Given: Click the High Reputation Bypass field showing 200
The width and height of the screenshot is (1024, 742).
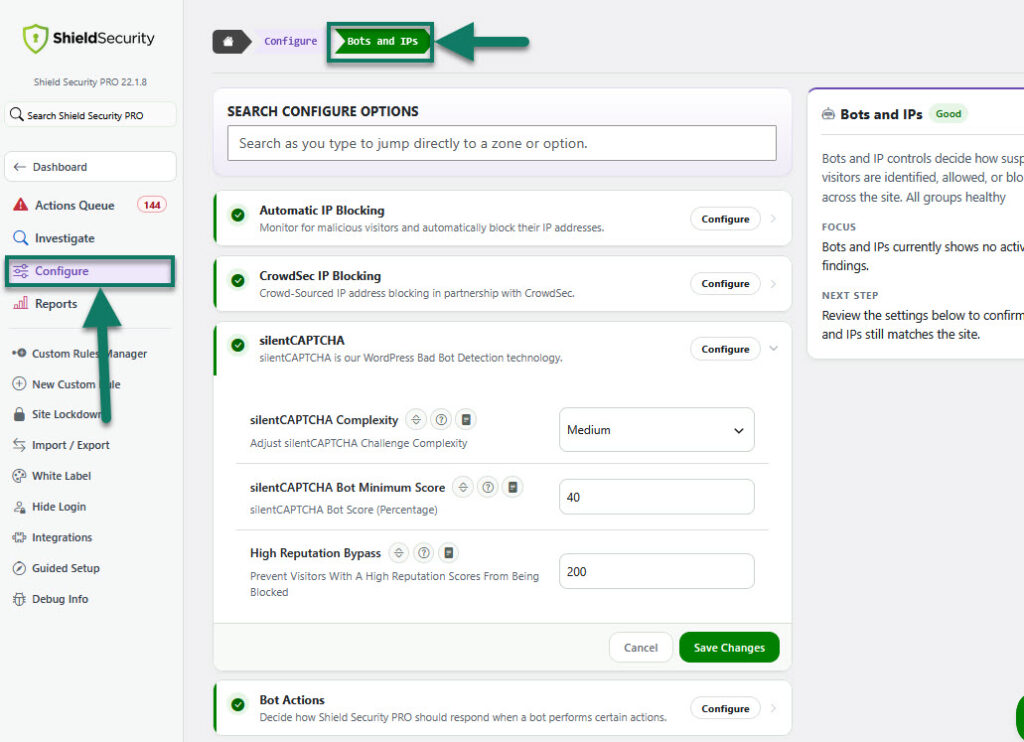Looking at the screenshot, I should [x=656, y=572].
